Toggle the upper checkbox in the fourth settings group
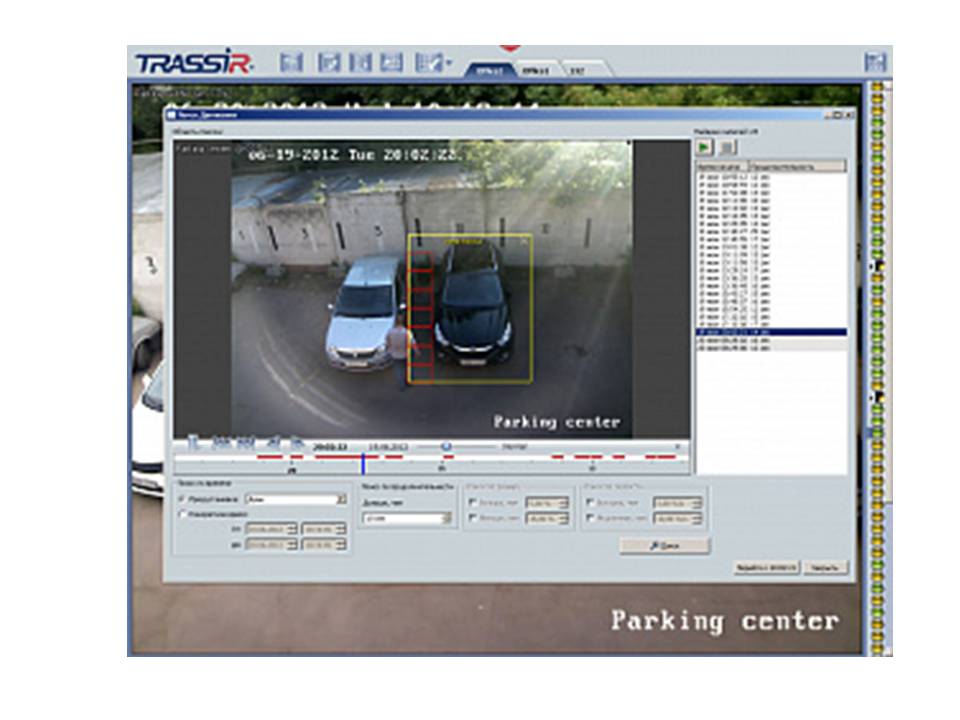Image resolution: width=960 pixels, height=720 pixels. (590, 503)
